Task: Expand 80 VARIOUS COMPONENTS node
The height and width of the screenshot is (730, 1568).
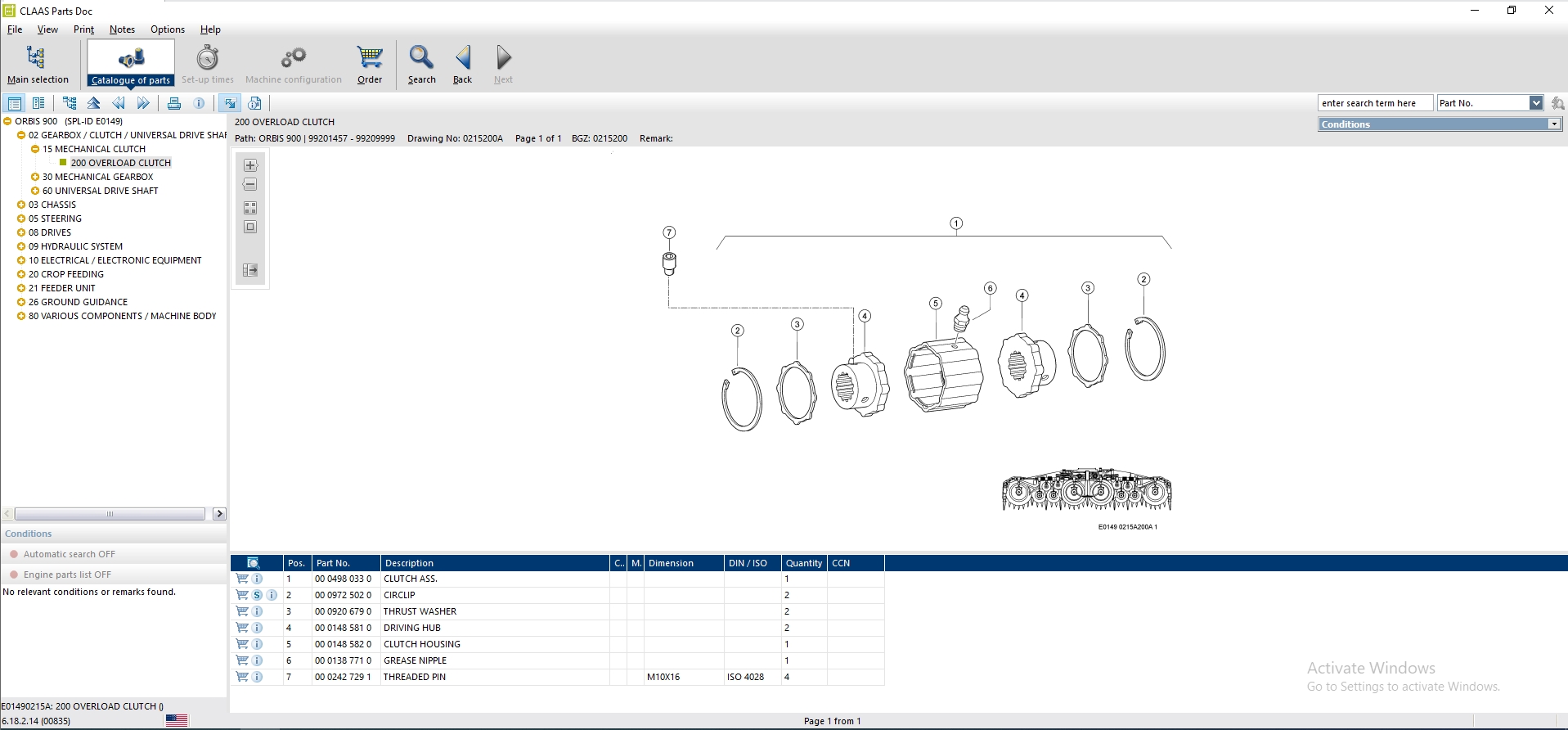Action: tap(21, 316)
